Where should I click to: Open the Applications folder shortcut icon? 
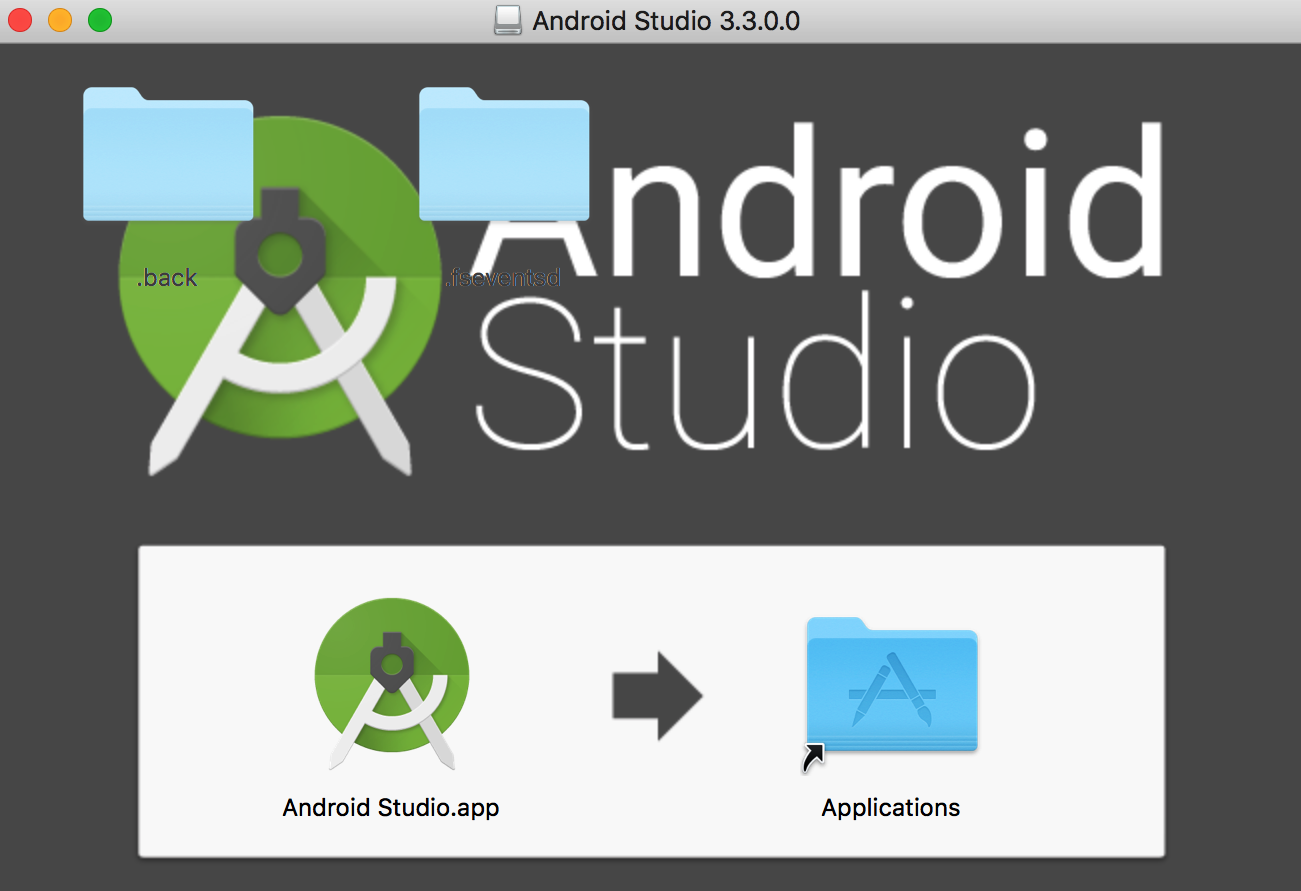[x=892, y=685]
